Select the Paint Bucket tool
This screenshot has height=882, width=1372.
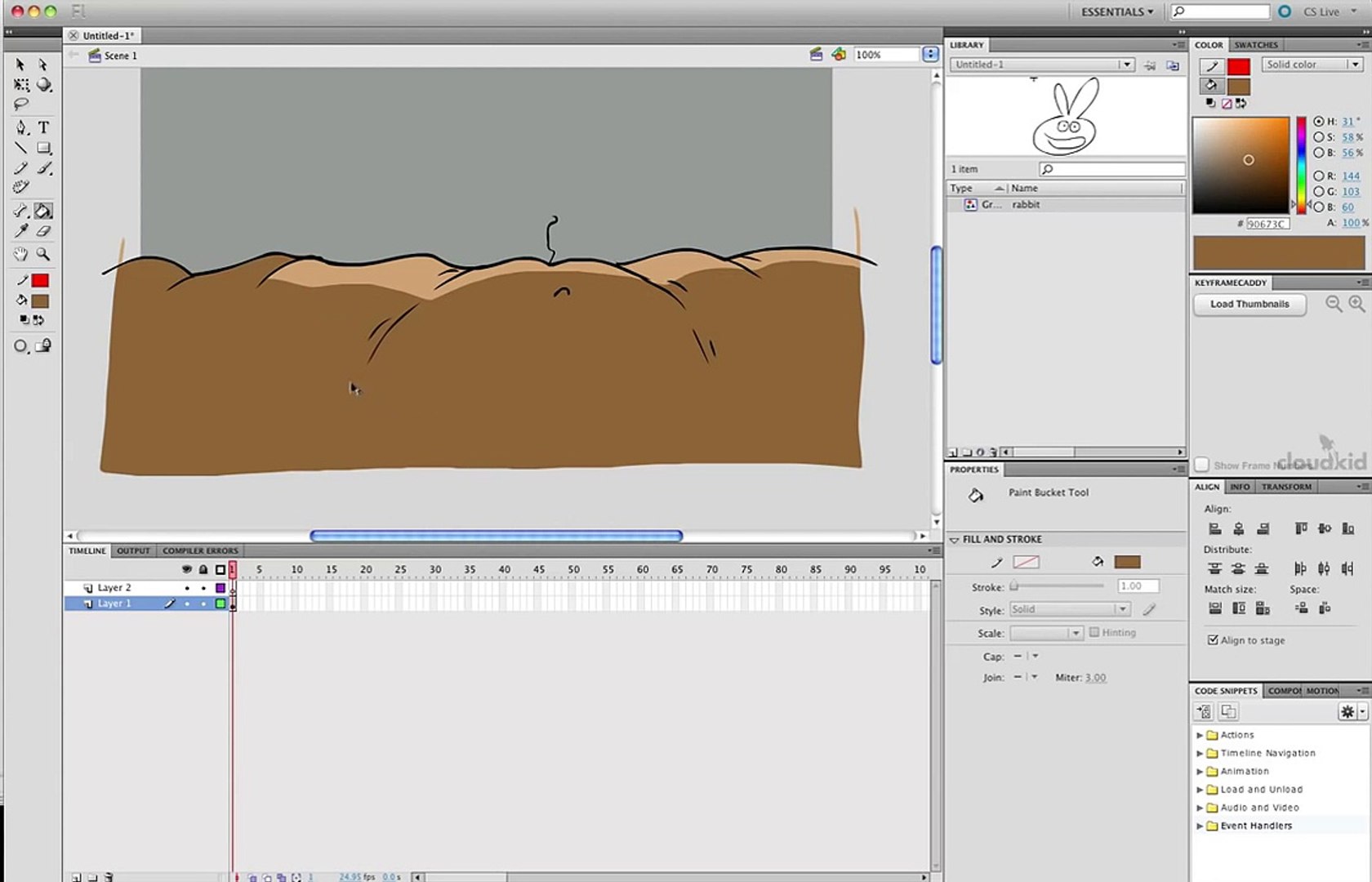click(43, 212)
